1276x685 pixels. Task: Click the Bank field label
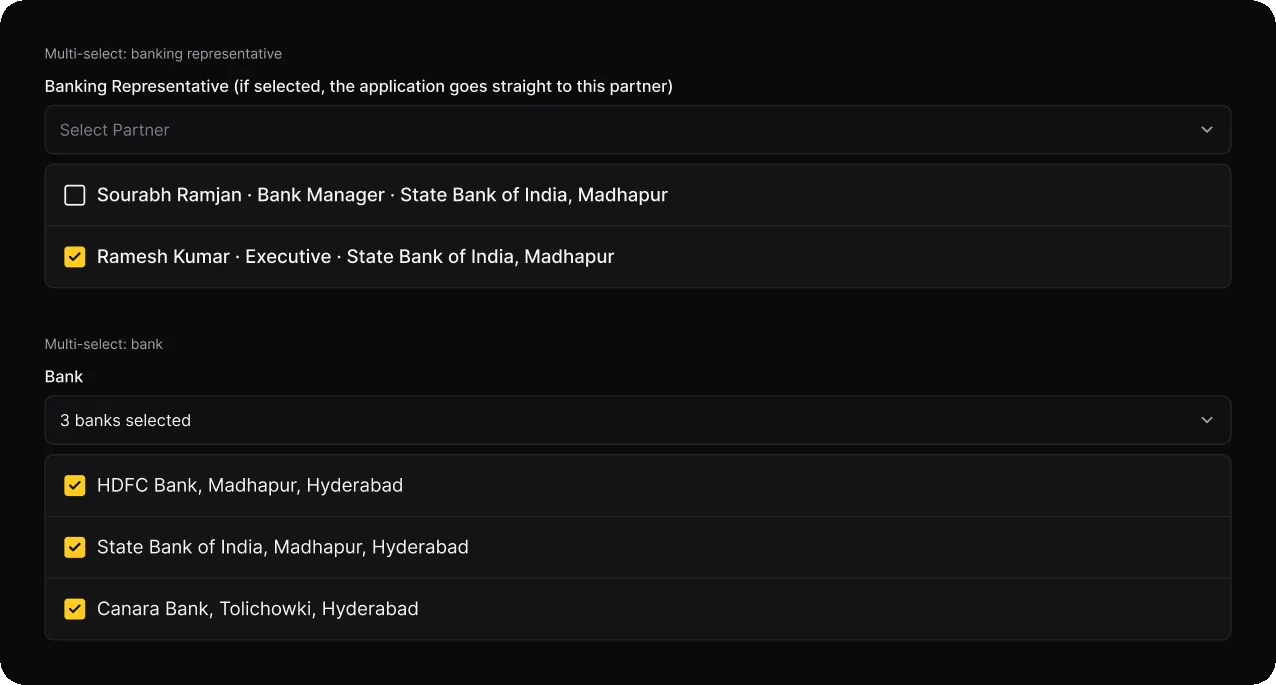click(64, 377)
